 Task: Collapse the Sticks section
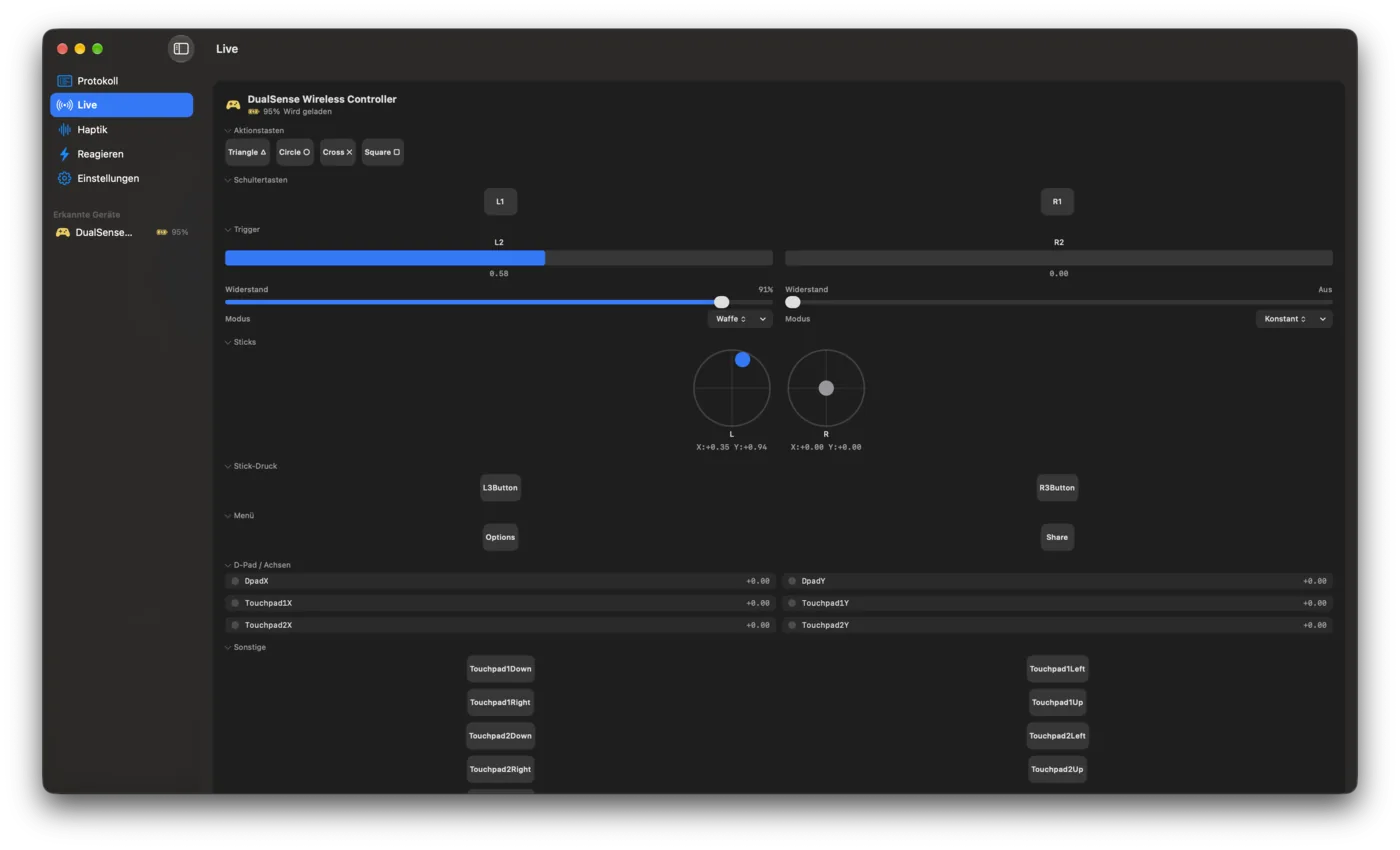pos(228,342)
